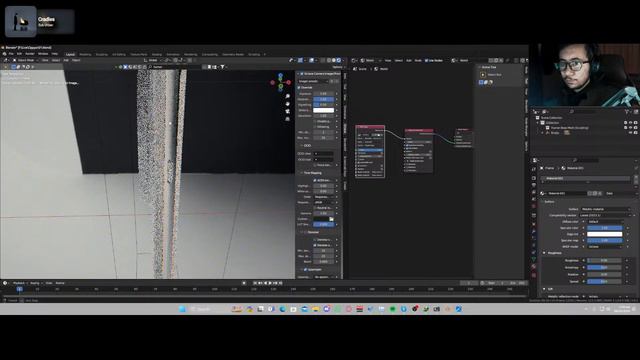Click the zoom magnifier gizmo in the 3D viewport

(x=288, y=96)
